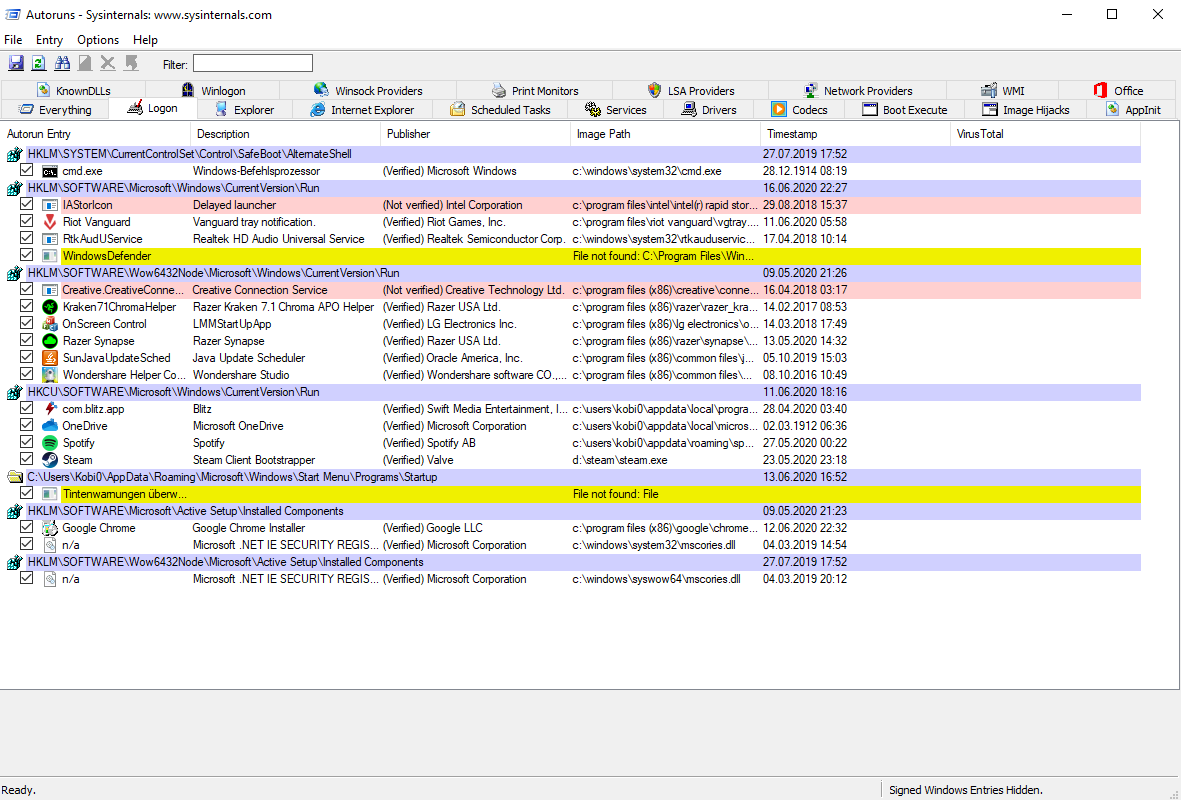Sort by the Description column header
This screenshot has height=800, width=1181.
coord(285,134)
